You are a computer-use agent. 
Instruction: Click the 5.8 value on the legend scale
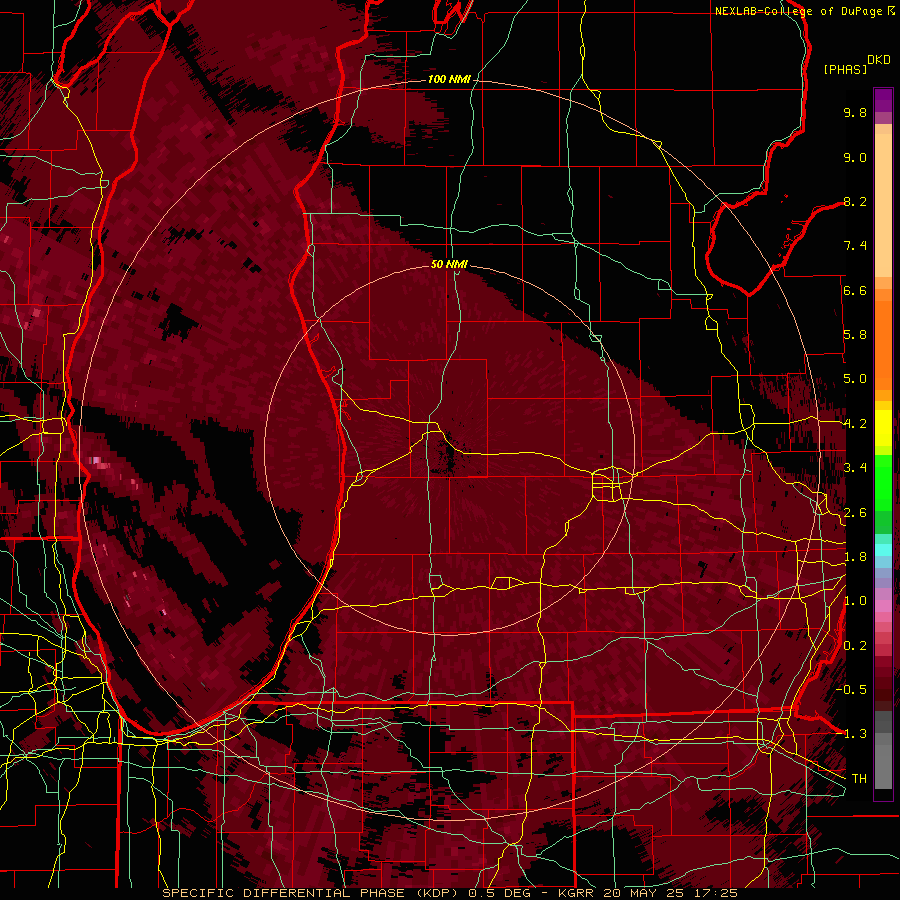[855, 335]
